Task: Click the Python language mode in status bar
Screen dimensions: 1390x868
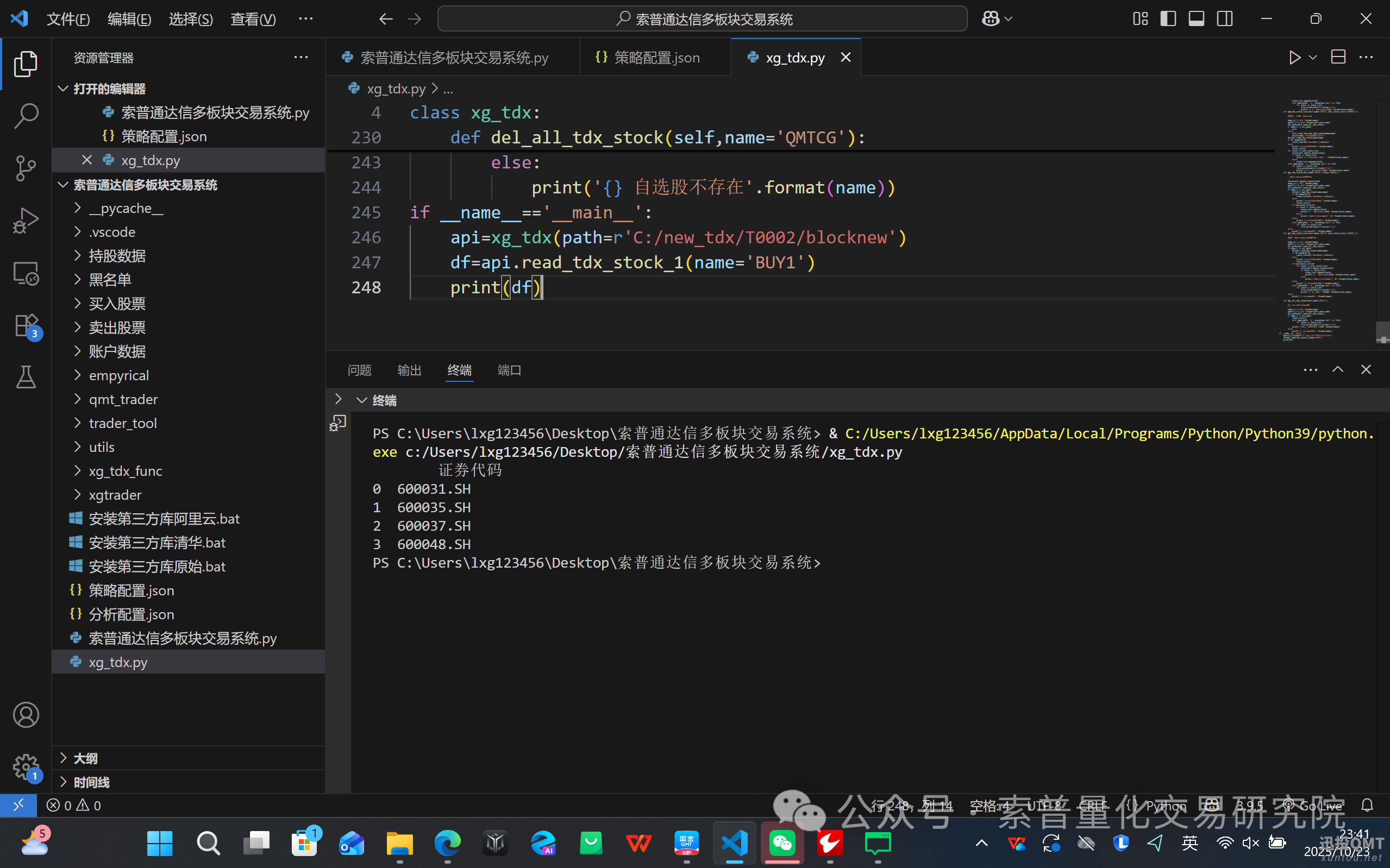Action: [1166, 806]
